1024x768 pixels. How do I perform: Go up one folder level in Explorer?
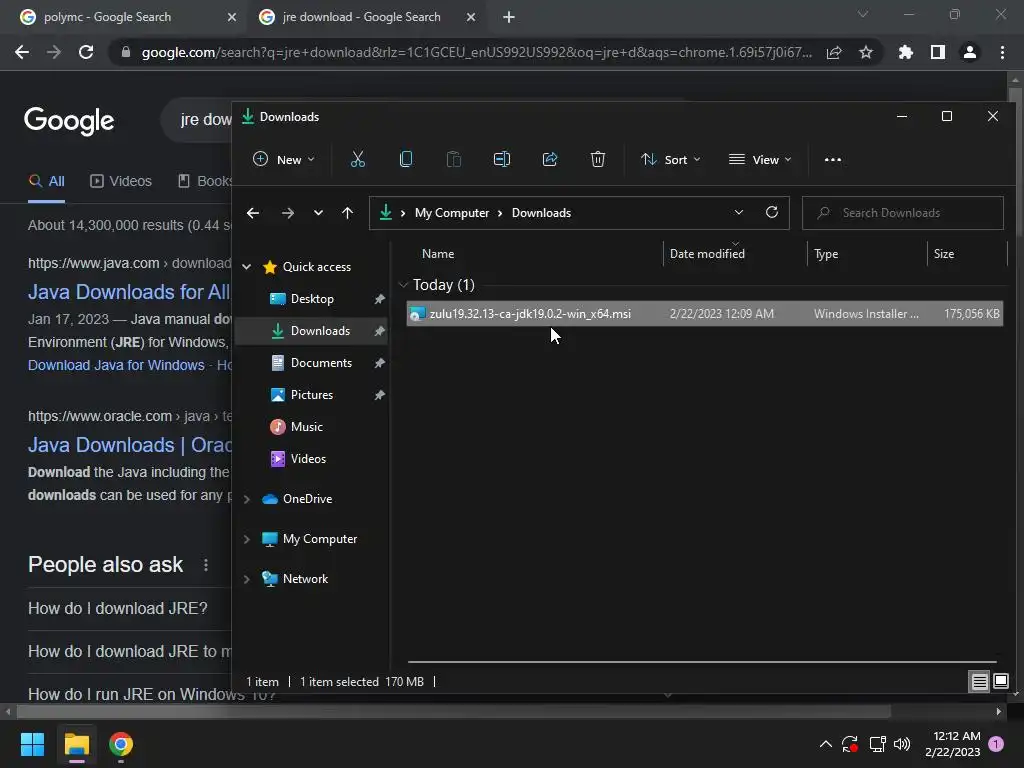(x=347, y=213)
